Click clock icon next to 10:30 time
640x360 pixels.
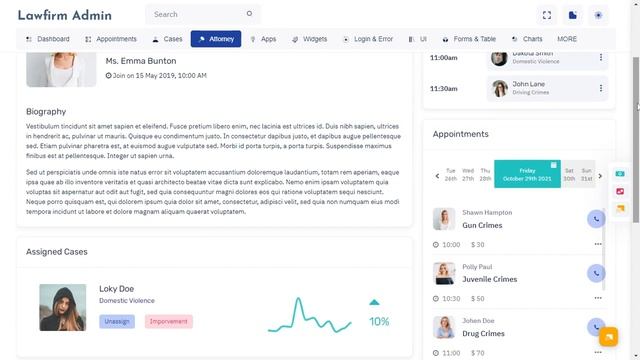click(x=436, y=298)
